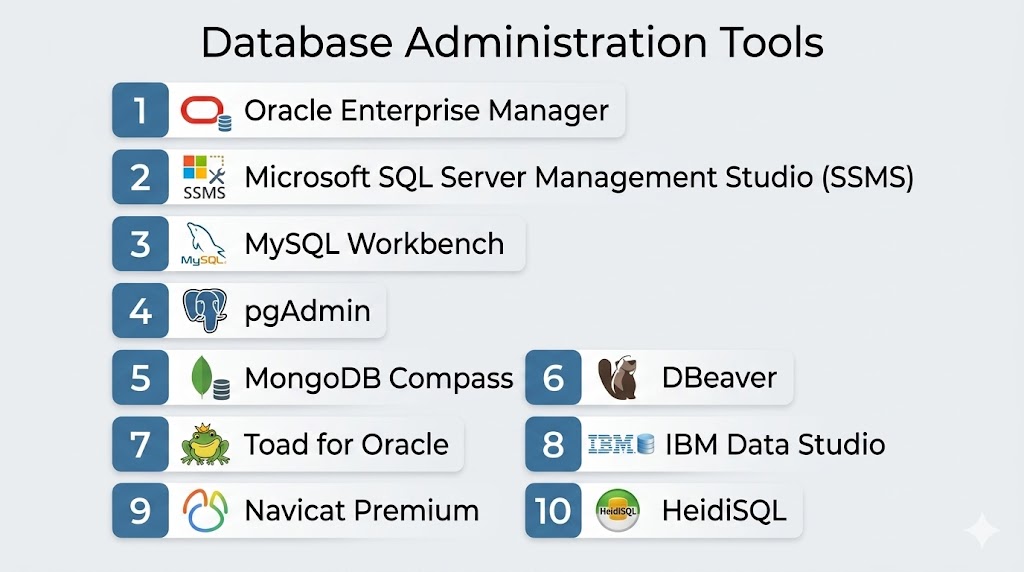Click the number 10 badge
The width and height of the screenshot is (1024, 572).
tap(553, 511)
